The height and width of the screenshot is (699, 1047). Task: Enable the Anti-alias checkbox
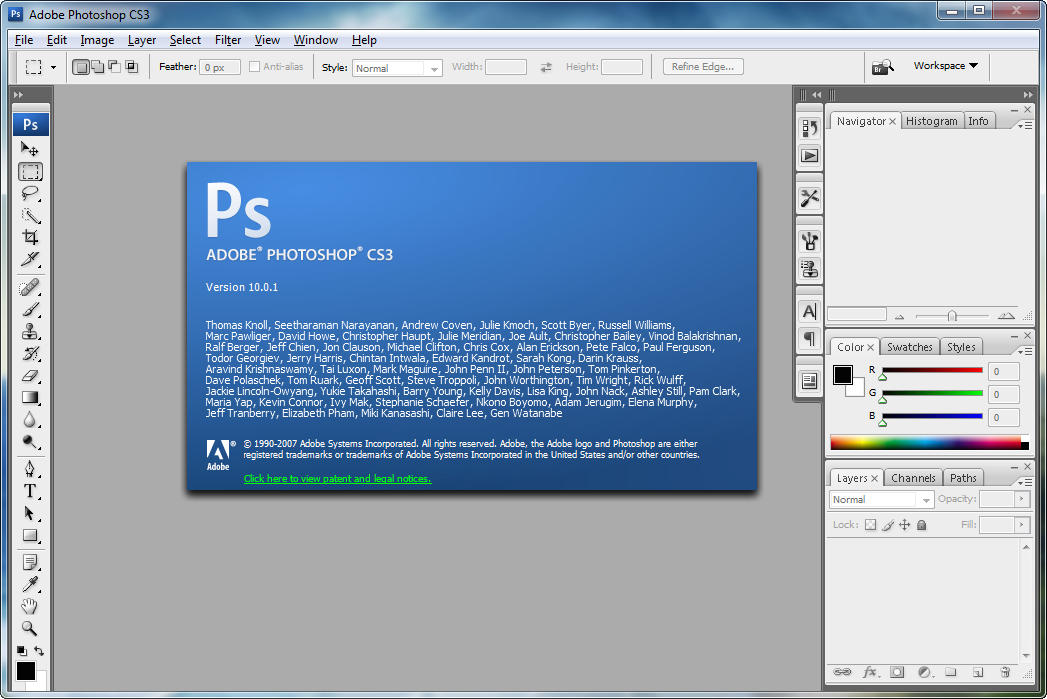254,67
